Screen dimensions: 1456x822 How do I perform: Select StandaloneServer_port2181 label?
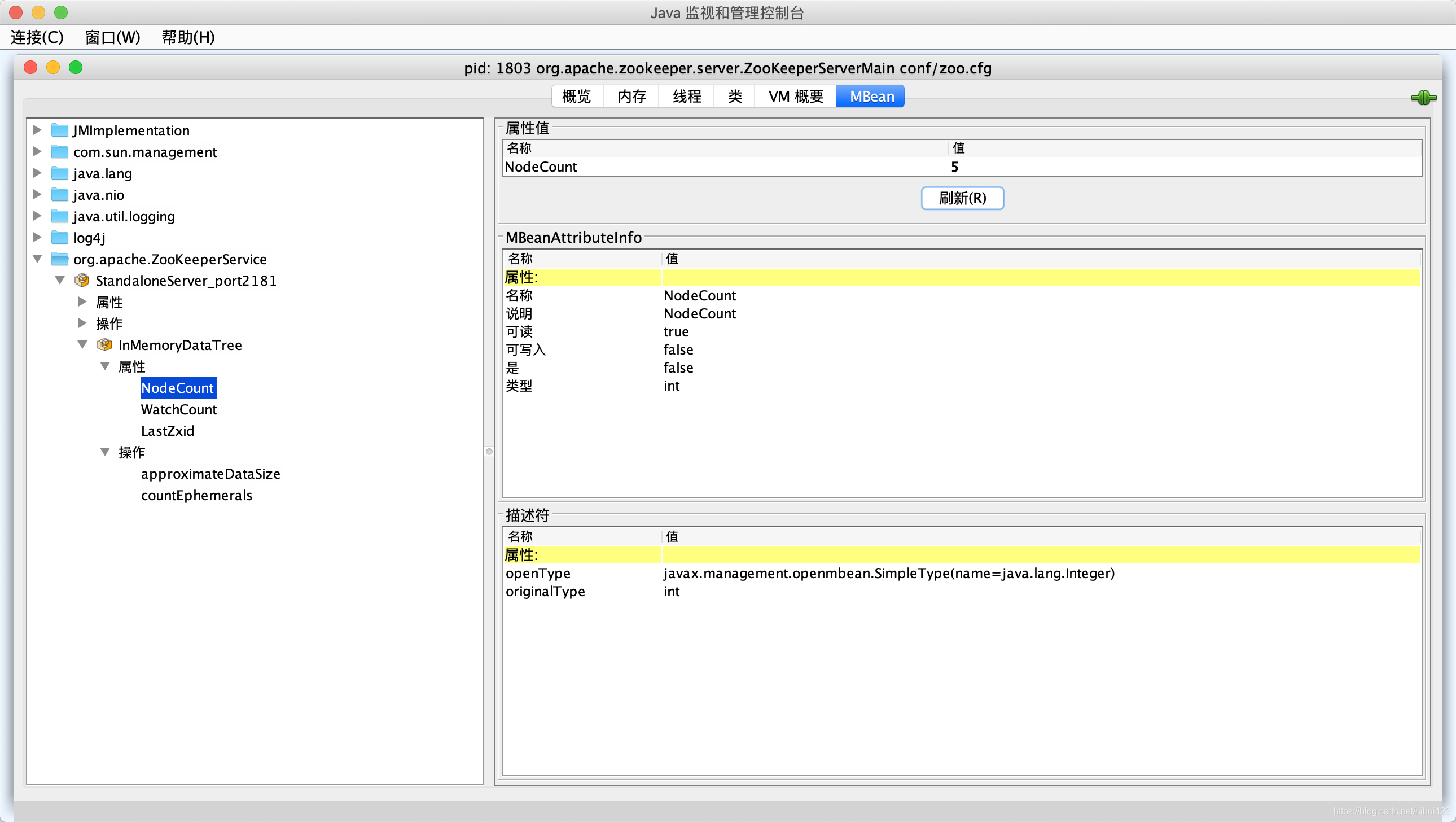coord(186,281)
